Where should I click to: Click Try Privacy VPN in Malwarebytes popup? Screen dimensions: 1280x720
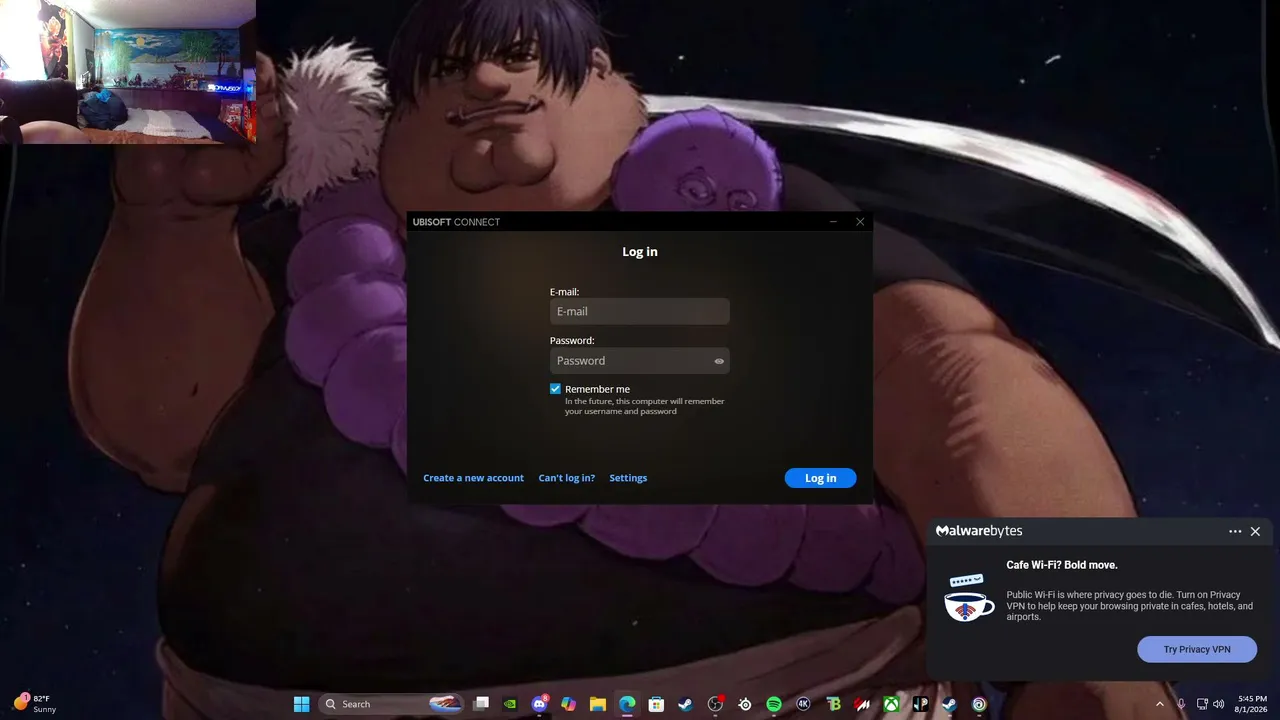[1197, 649]
